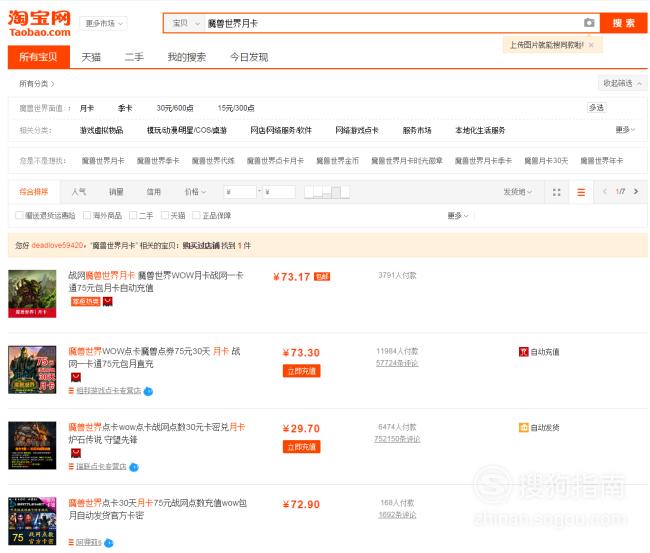Screen dimensions: 650x553
Task: Click shop icon before fourth product's store name
Action: (71, 542)
